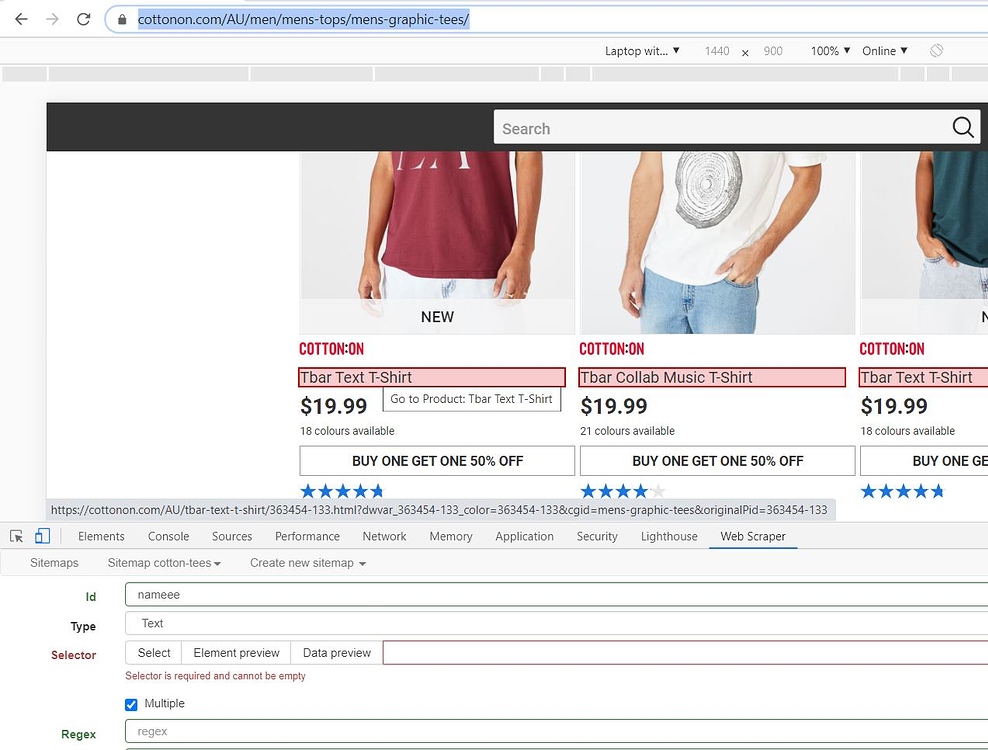Click the Regex input field
The image size is (988, 750).
(556, 732)
